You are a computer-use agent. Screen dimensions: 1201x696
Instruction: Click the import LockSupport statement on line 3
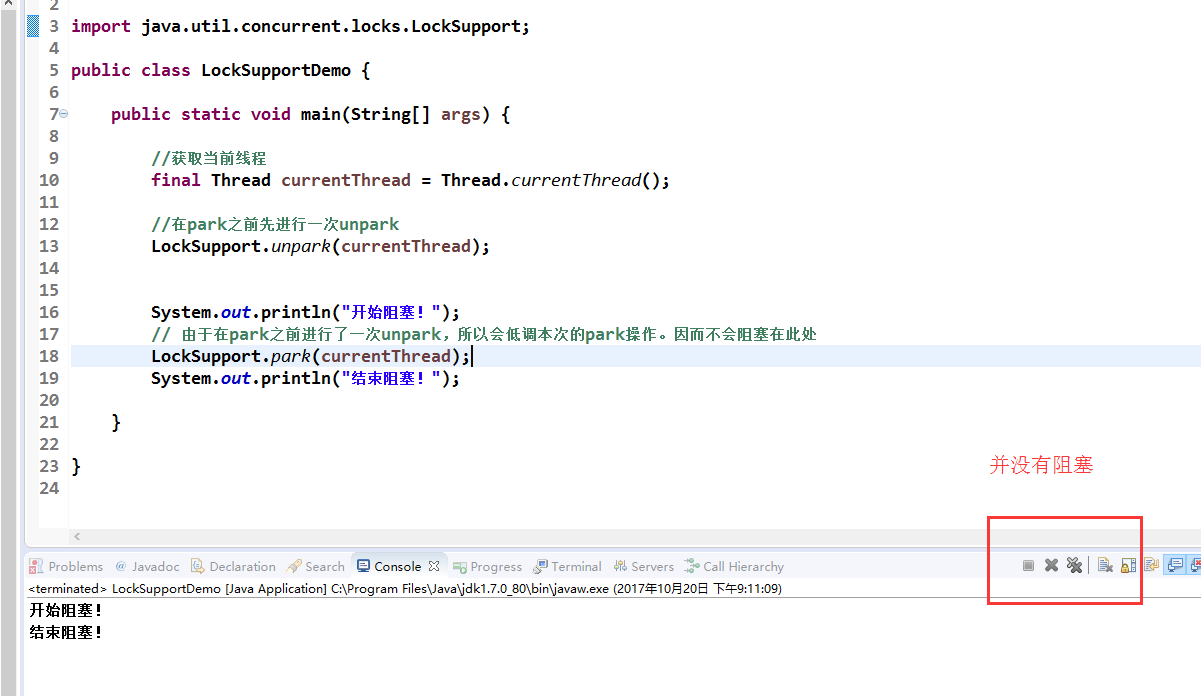tap(300, 26)
